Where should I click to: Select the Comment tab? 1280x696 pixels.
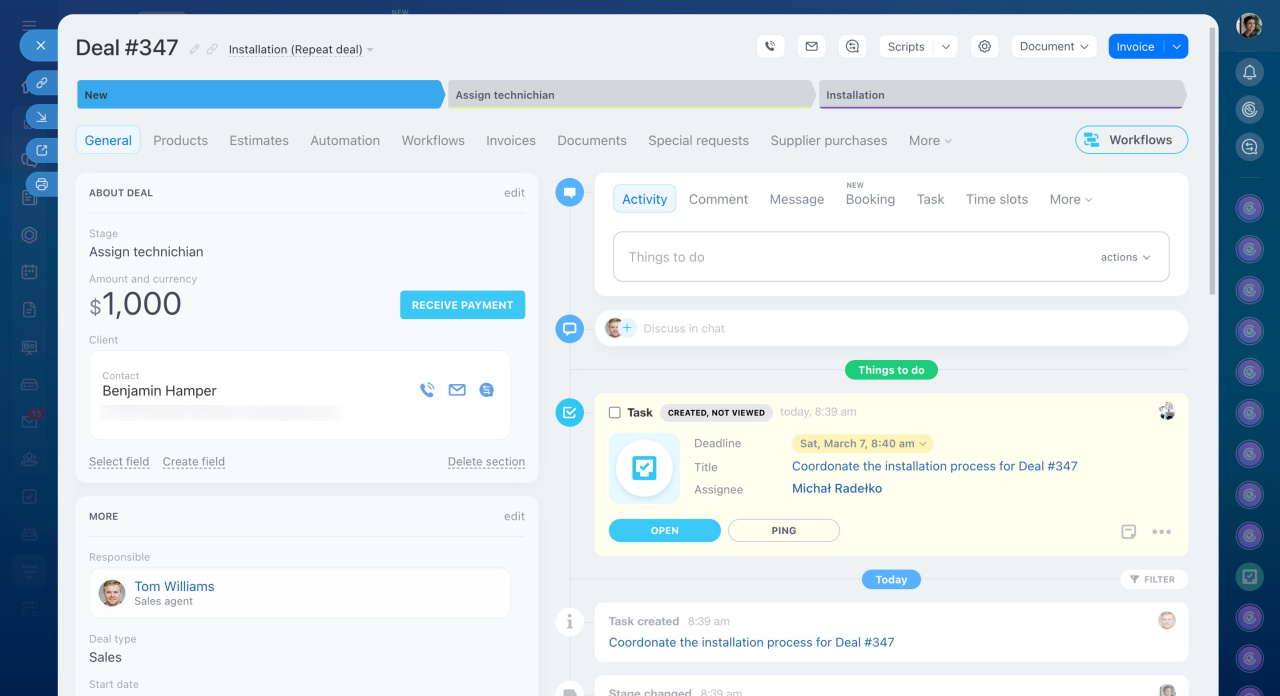[718, 199]
